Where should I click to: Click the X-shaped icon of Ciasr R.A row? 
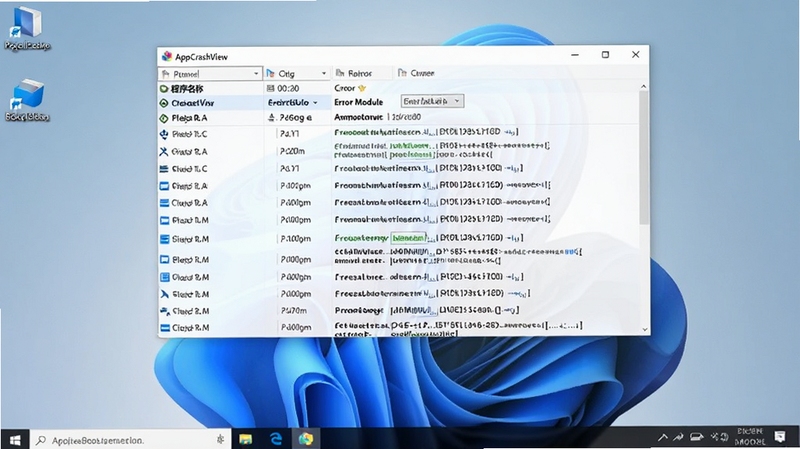tap(164, 152)
